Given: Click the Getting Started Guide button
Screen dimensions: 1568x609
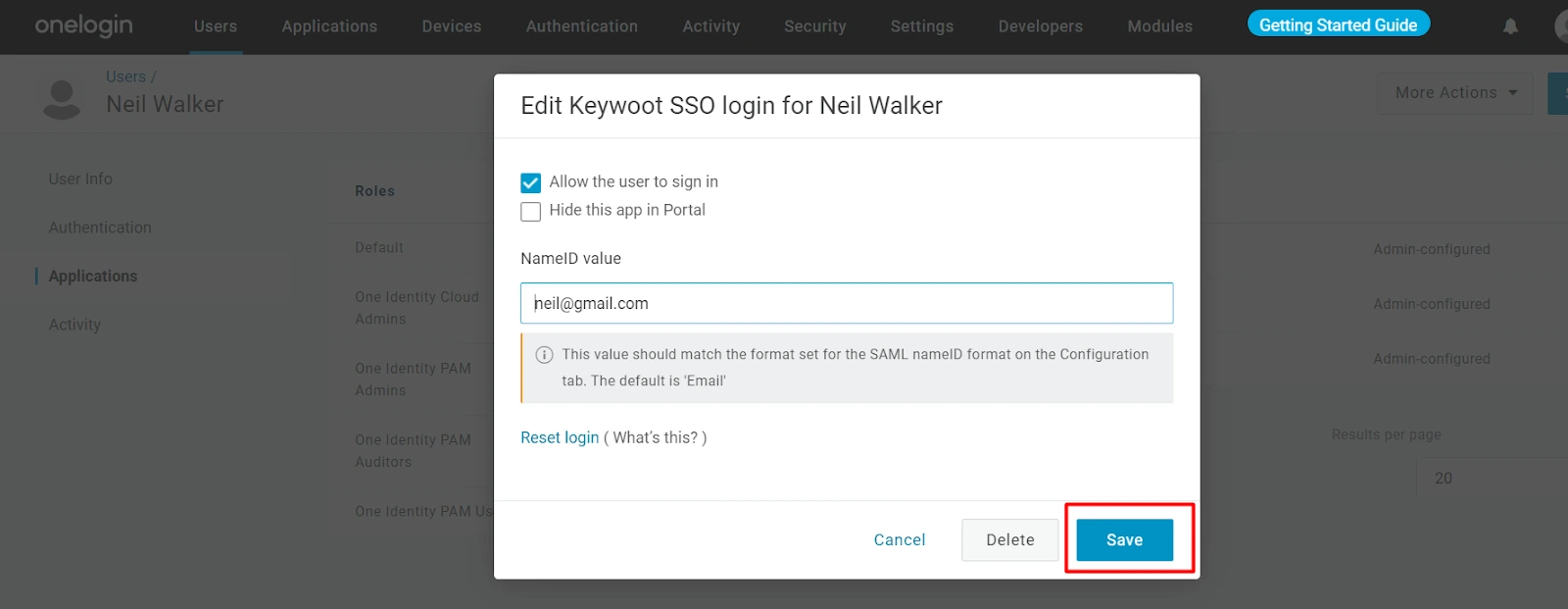Looking at the screenshot, I should coord(1339,25).
